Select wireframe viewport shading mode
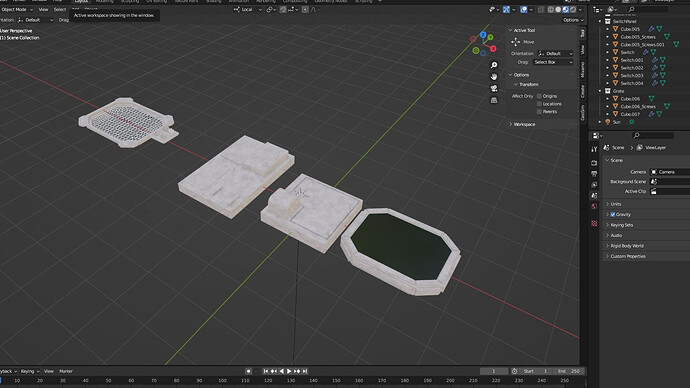This screenshot has width=690, height=388. pos(551,9)
